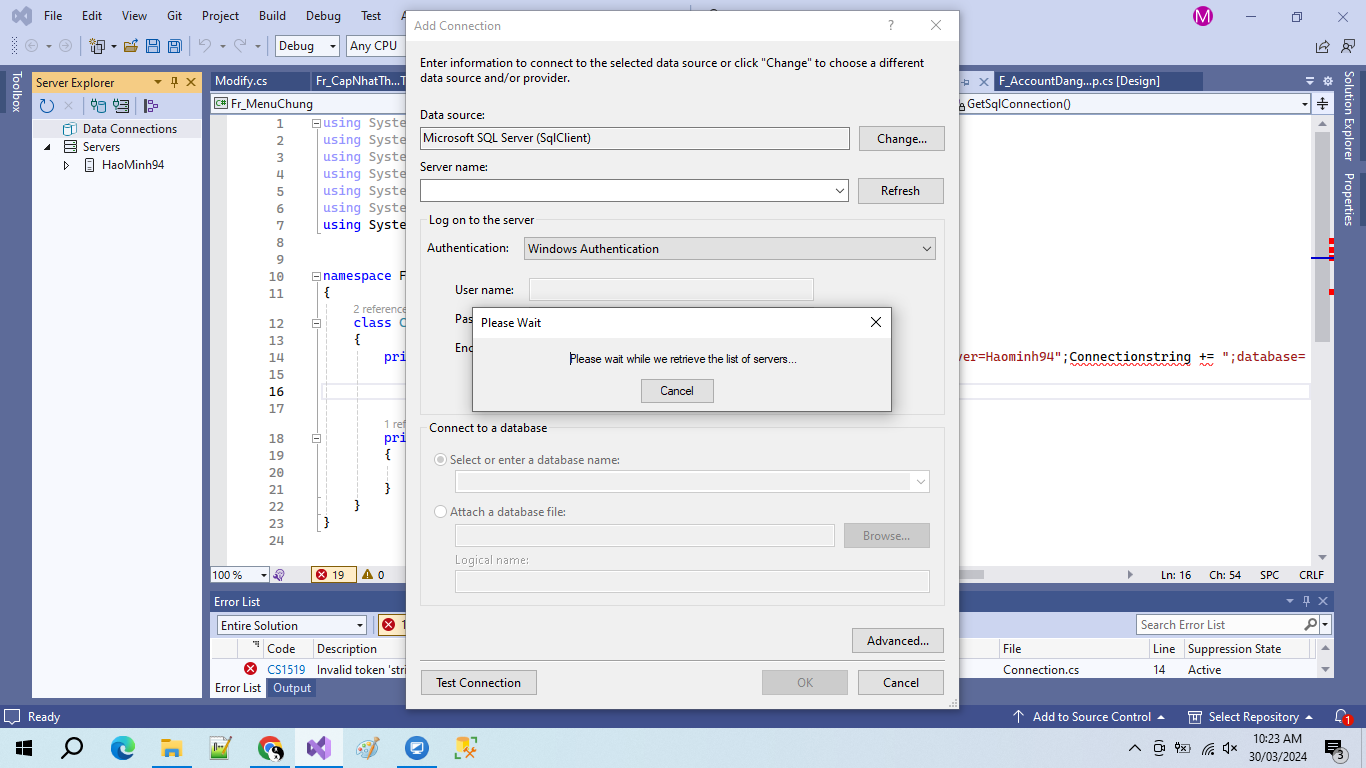Click error code link CS1519

click(x=286, y=670)
